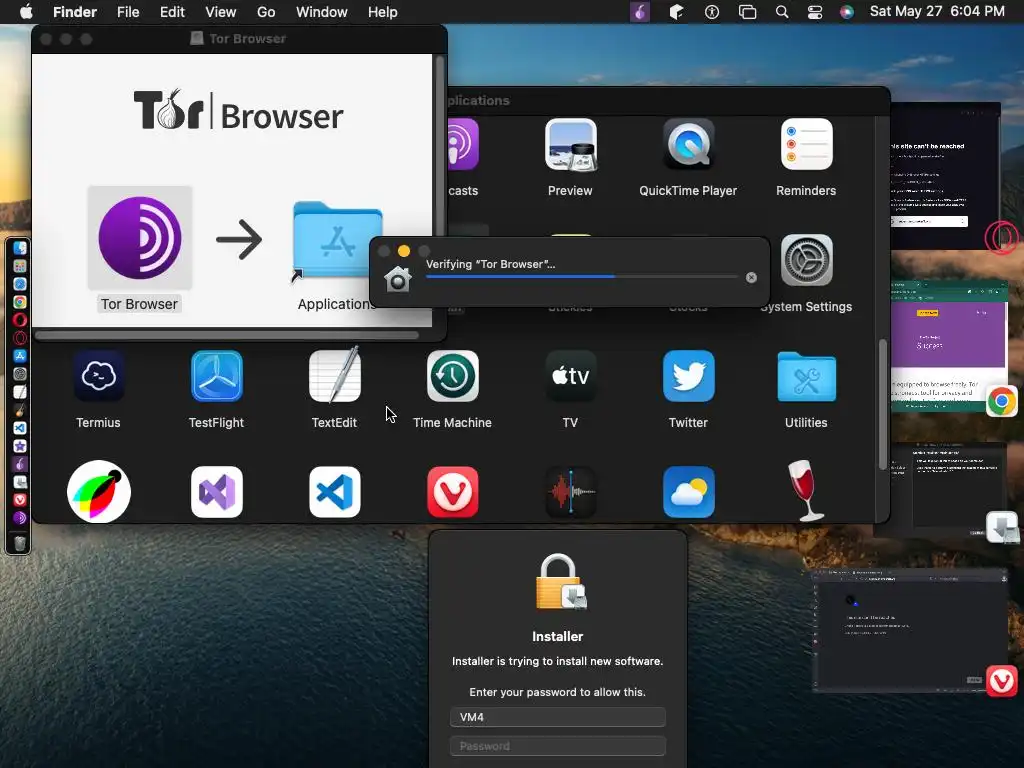Open the Edit menu
The width and height of the screenshot is (1024, 768).
[172, 12]
